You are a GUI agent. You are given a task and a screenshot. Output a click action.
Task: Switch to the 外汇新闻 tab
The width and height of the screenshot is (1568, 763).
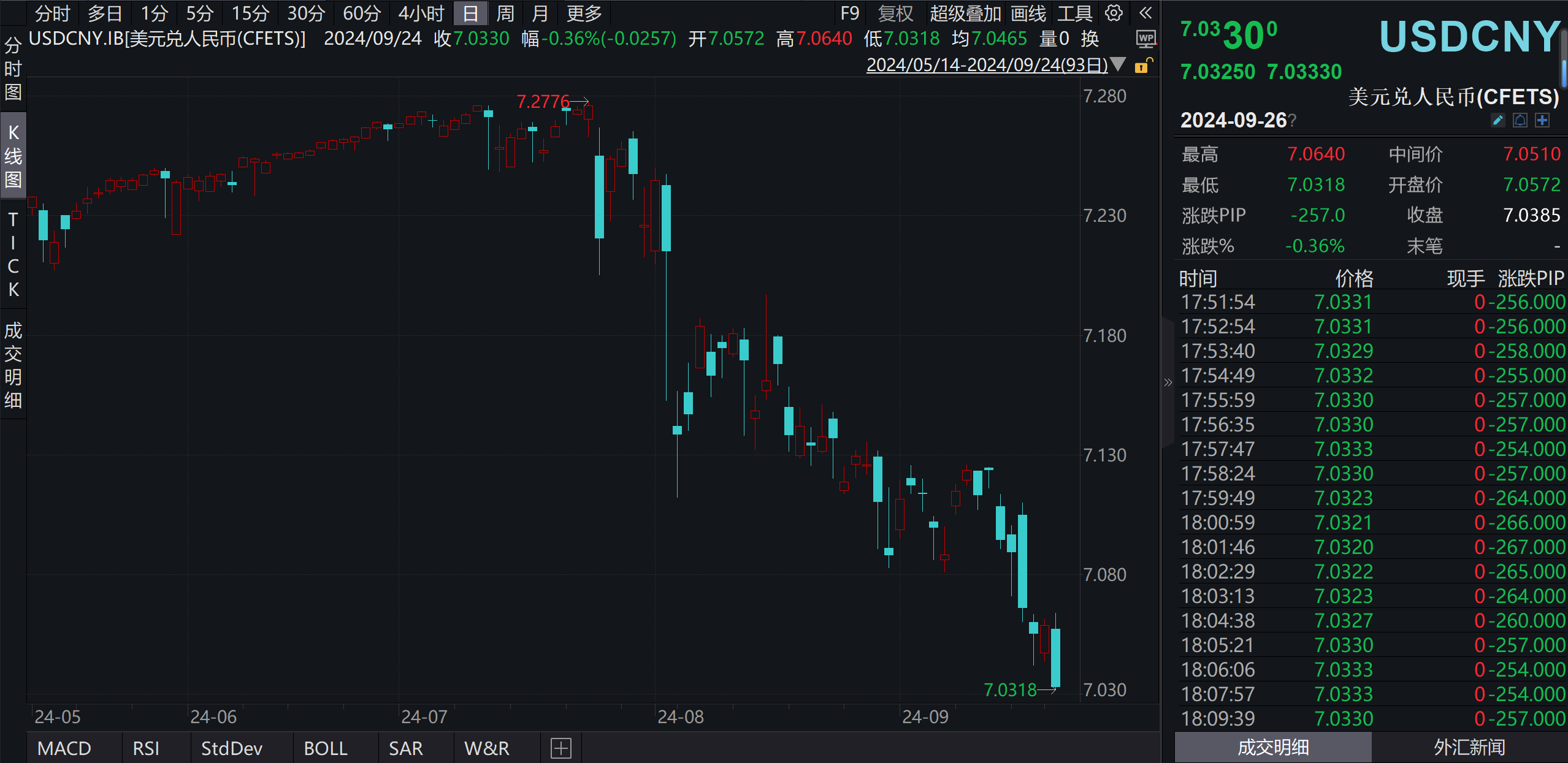pyautogui.click(x=1469, y=747)
